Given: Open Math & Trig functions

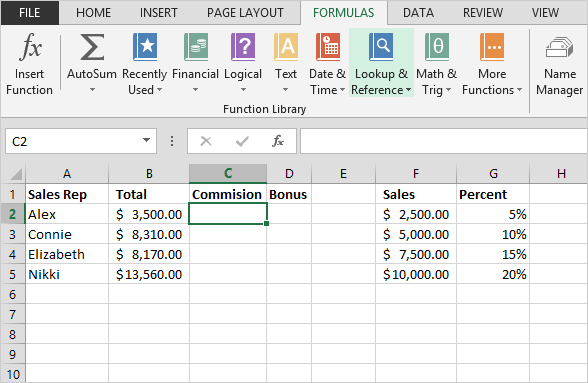Looking at the screenshot, I should click(x=436, y=64).
